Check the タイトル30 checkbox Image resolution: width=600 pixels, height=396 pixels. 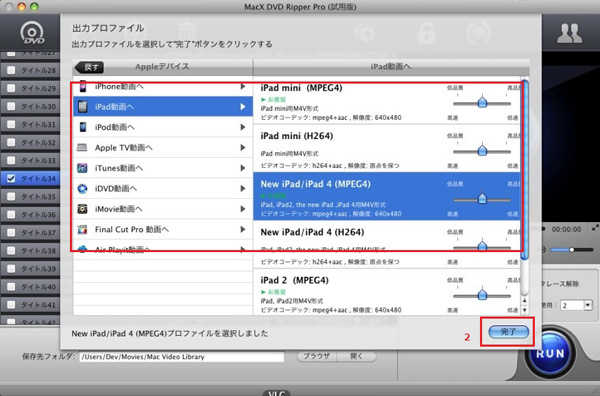[11, 106]
